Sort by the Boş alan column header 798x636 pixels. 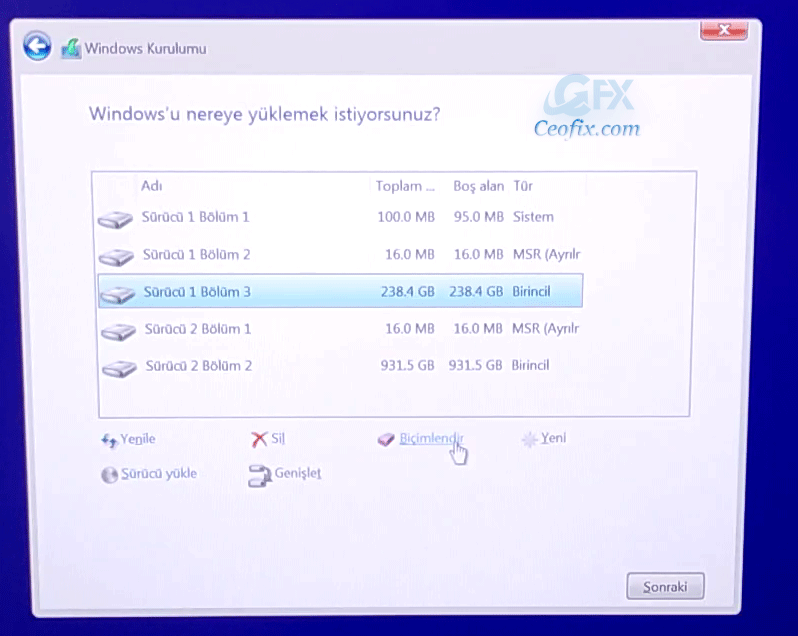[x=478, y=186]
